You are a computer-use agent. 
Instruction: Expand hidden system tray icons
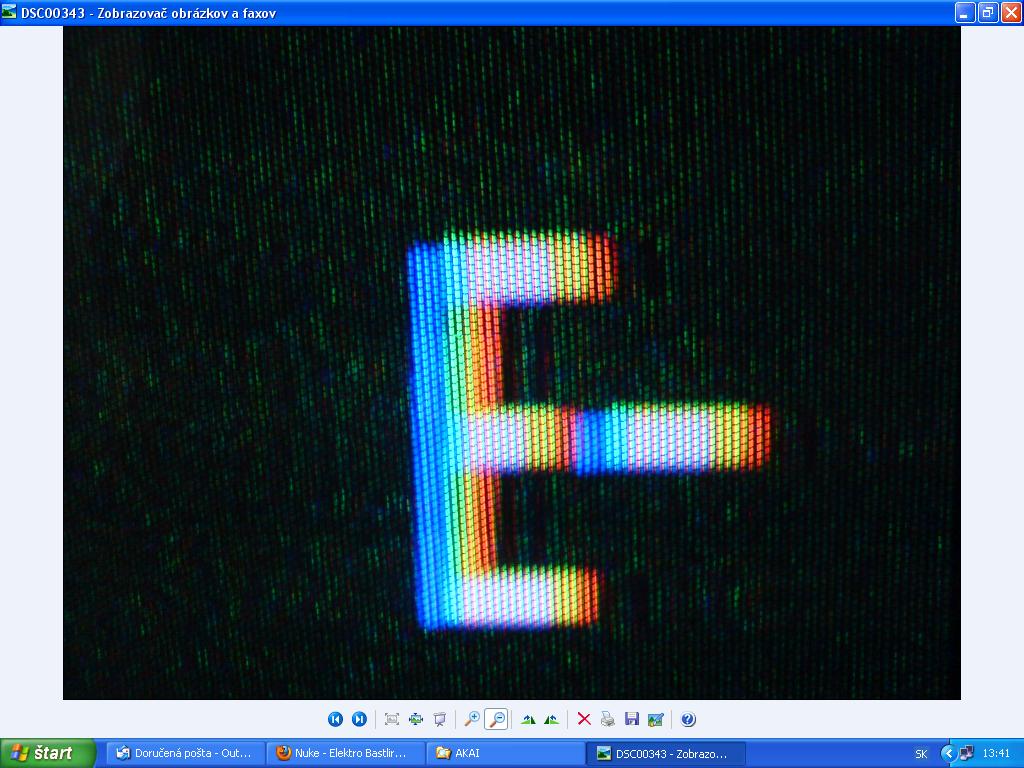pos(948,753)
